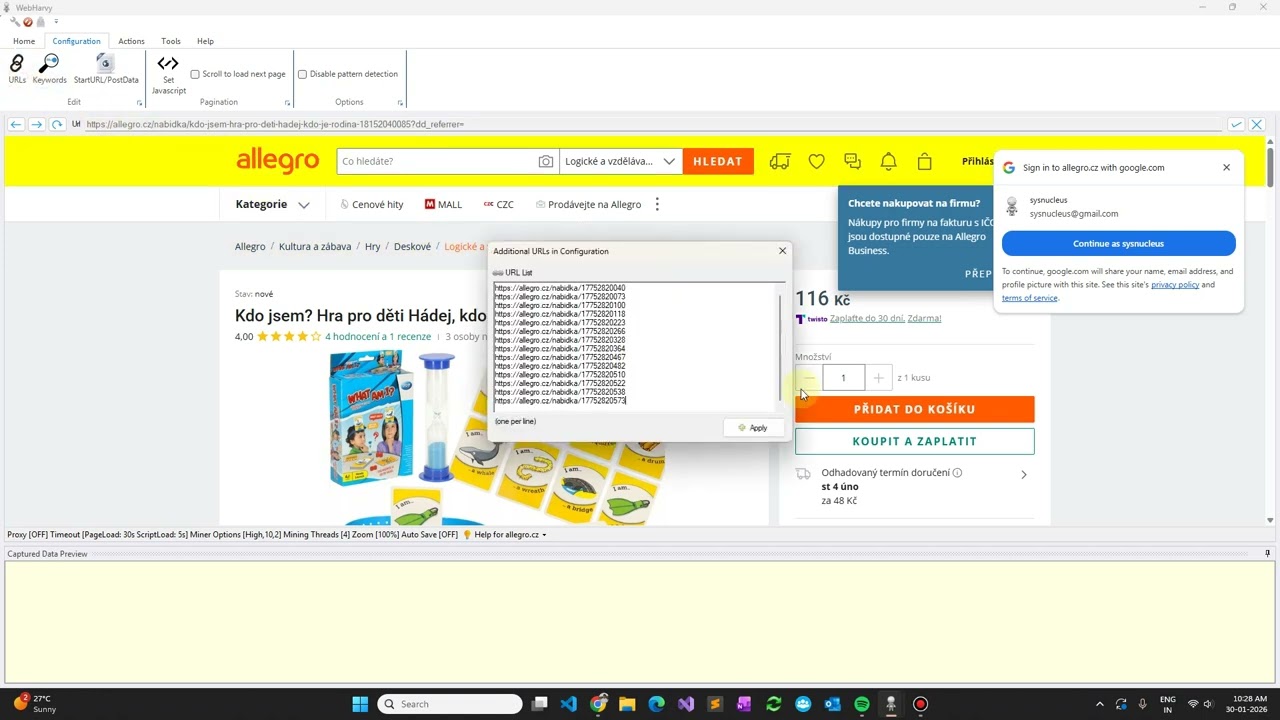
Task: Open Allegro messages chat icon
Action: tap(852, 161)
